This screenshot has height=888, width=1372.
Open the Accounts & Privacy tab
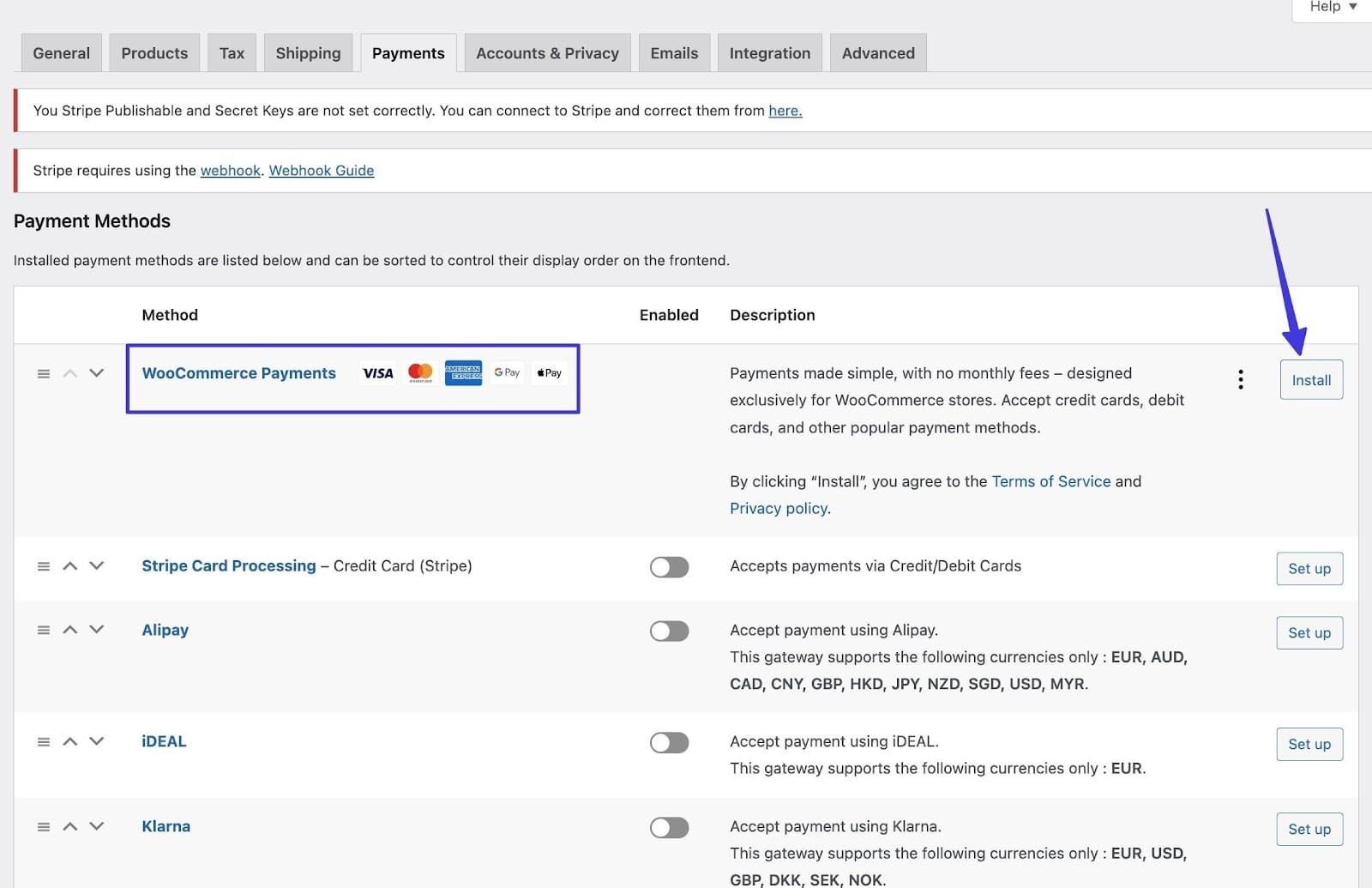[x=547, y=52]
